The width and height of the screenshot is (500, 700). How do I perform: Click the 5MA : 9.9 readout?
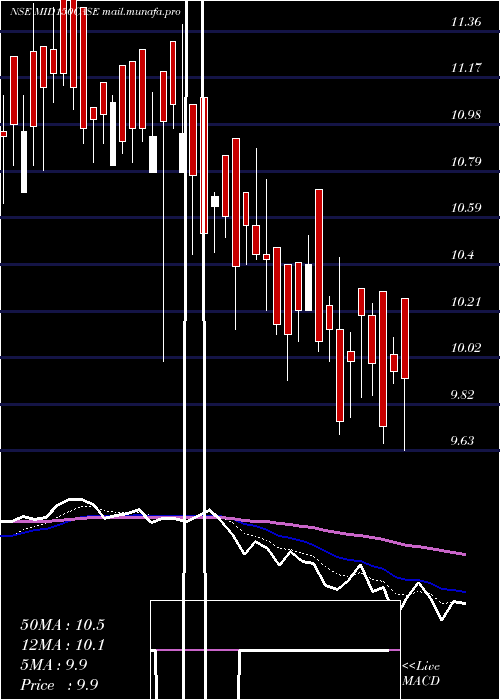(x=54, y=665)
